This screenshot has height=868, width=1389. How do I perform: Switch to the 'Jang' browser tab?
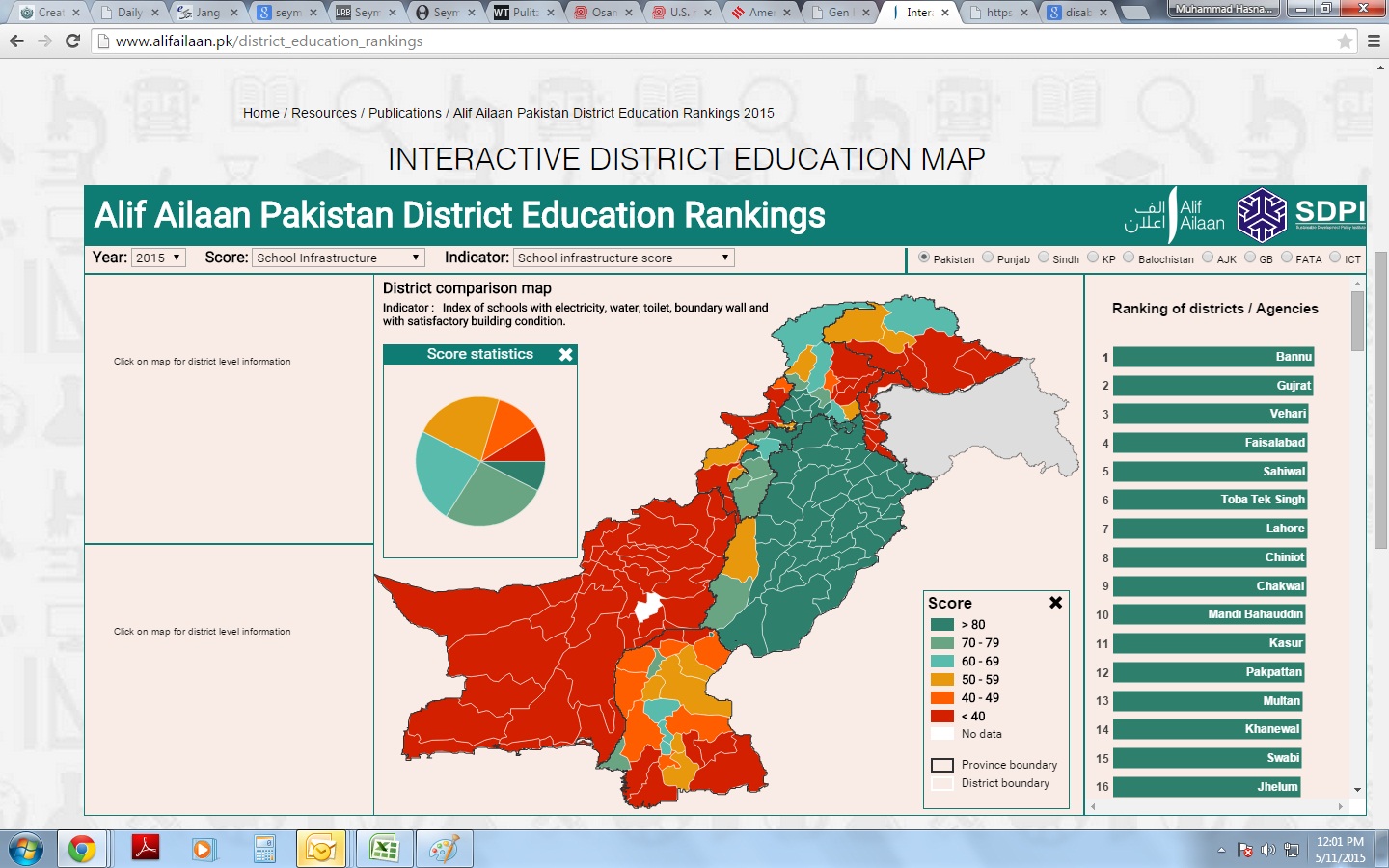(204, 13)
